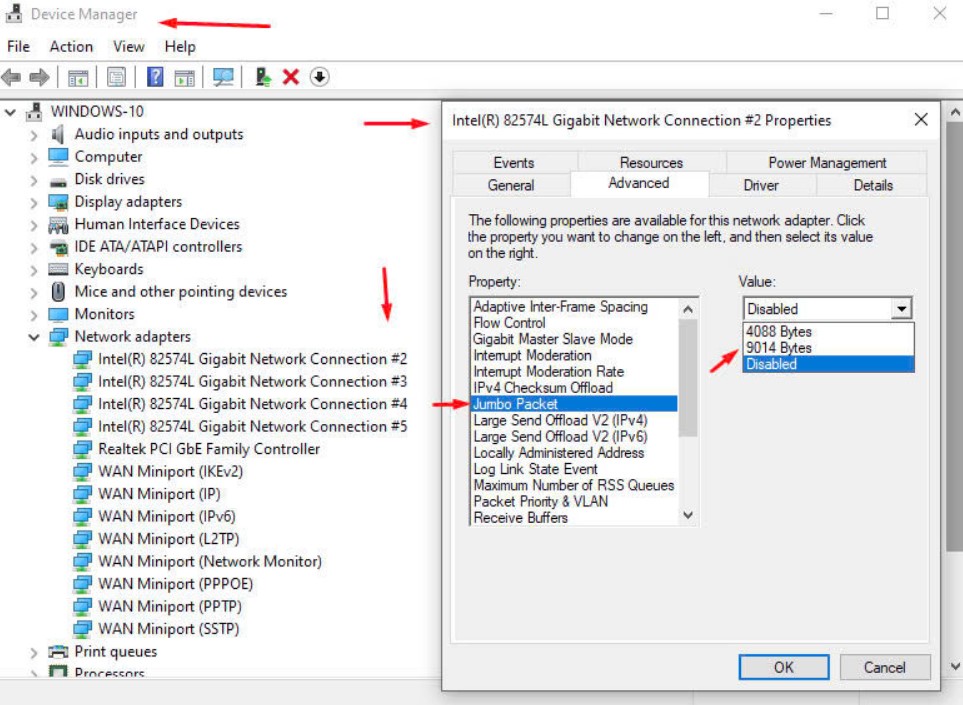Switch to the Driver tab

point(761,185)
